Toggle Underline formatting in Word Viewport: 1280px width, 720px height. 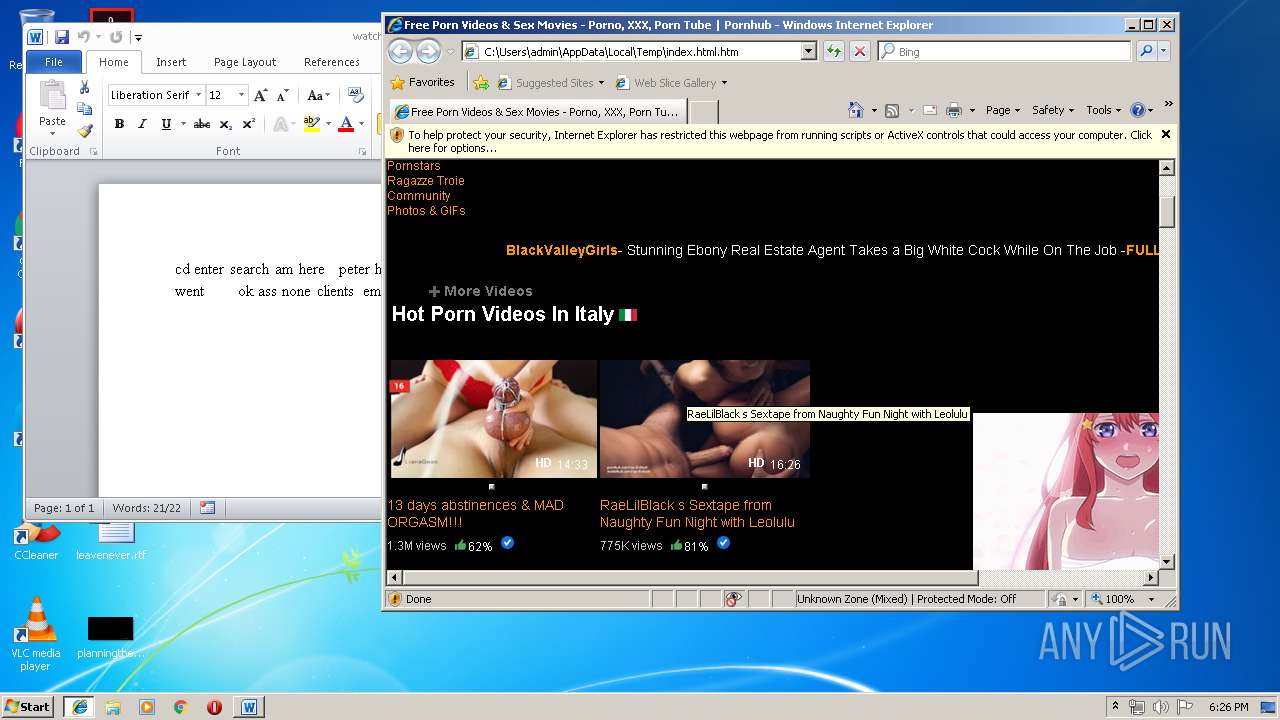(x=166, y=124)
